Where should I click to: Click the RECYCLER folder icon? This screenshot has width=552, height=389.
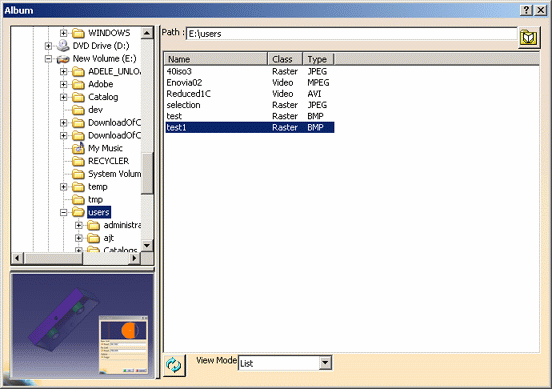(78, 161)
